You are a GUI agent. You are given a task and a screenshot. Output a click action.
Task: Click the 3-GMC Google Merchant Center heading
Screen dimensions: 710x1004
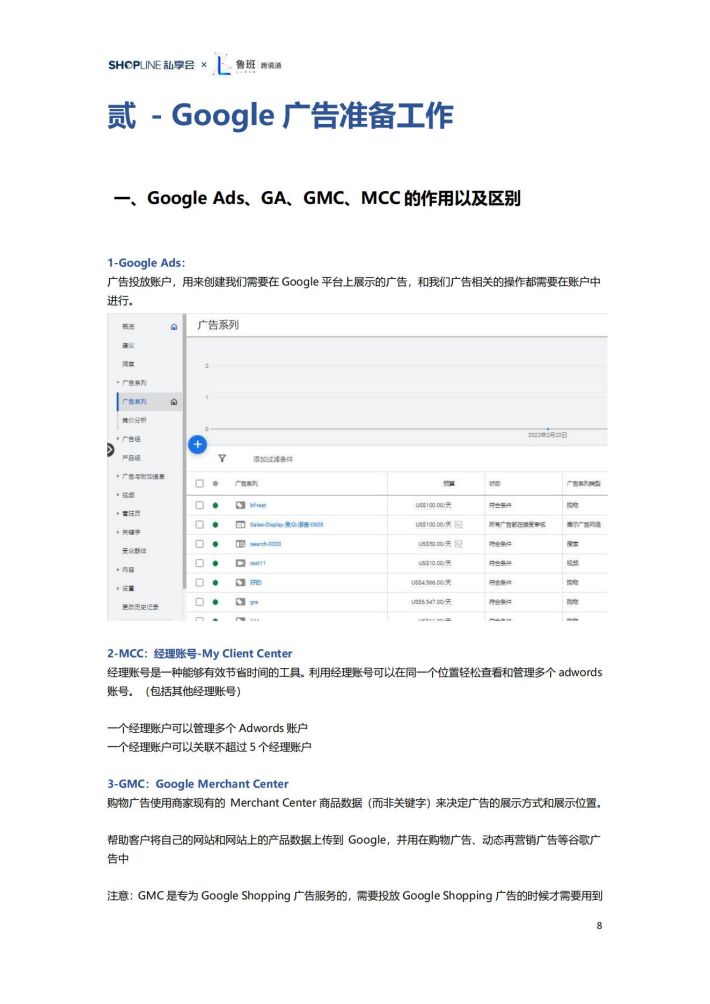(198, 784)
